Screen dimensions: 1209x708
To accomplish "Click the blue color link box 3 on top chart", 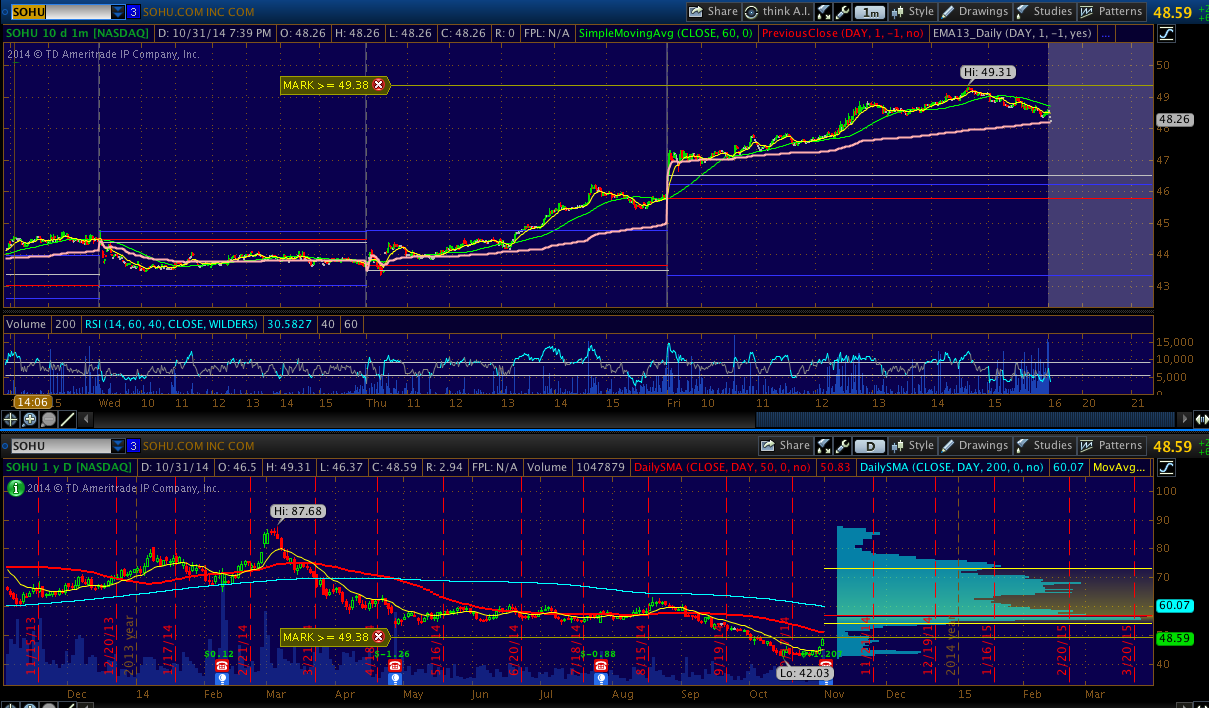I will [133, 12].
